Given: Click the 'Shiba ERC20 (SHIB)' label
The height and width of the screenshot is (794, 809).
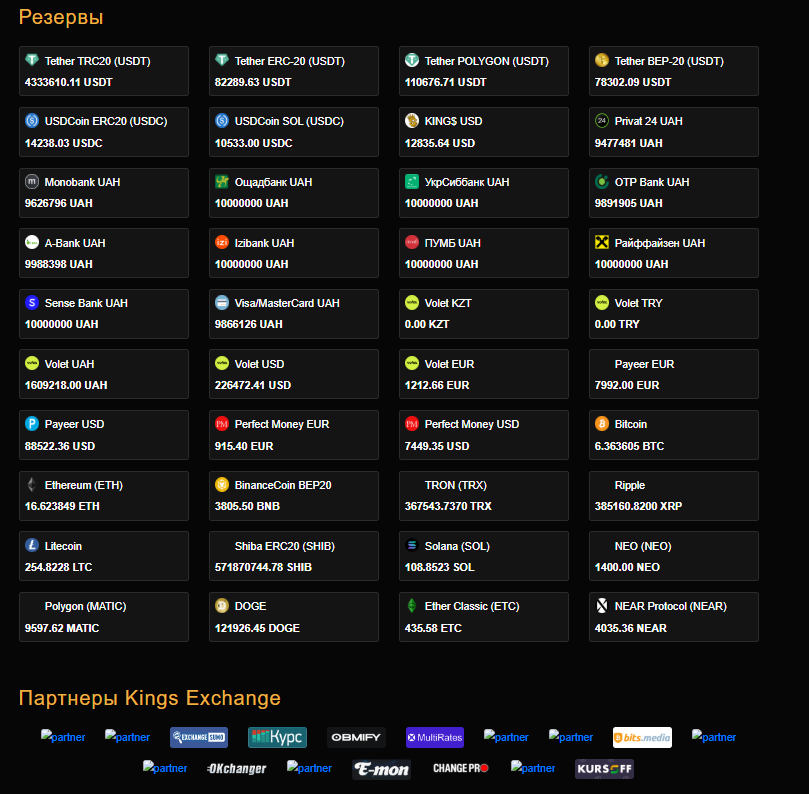Looking at the screenshot, I should (285, 546).
